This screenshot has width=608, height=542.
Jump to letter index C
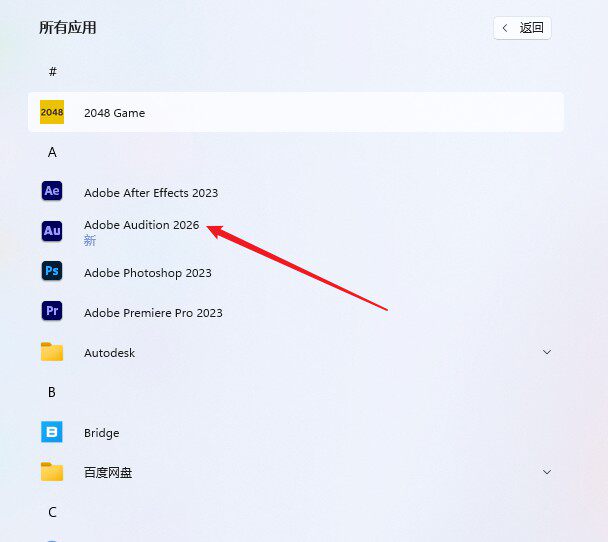pos(52,512)
